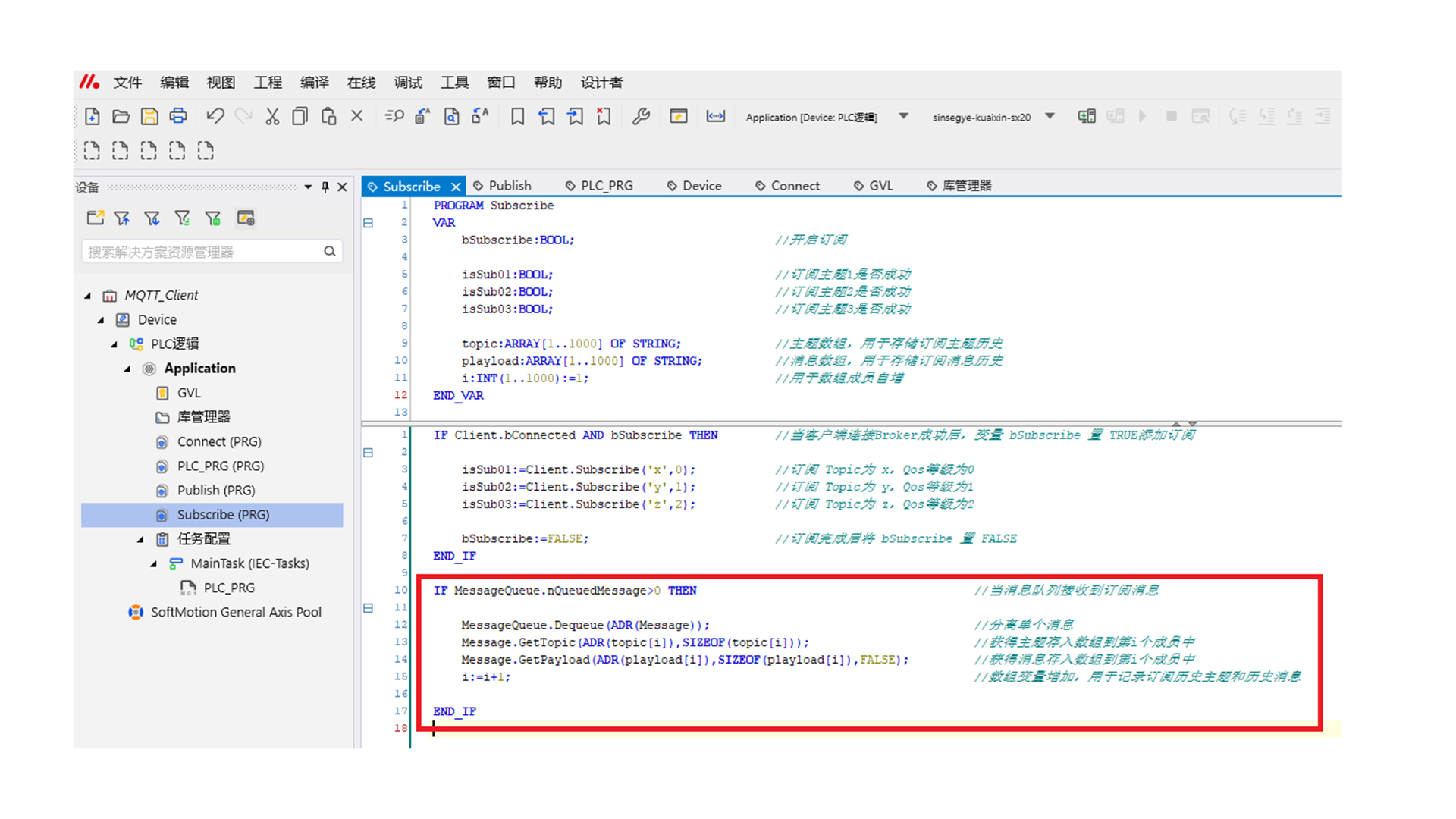The width and height of the screenshot is (1456, 819).
Task: Collapse the PLC逻辑 tree node
Action: (115, 344)
